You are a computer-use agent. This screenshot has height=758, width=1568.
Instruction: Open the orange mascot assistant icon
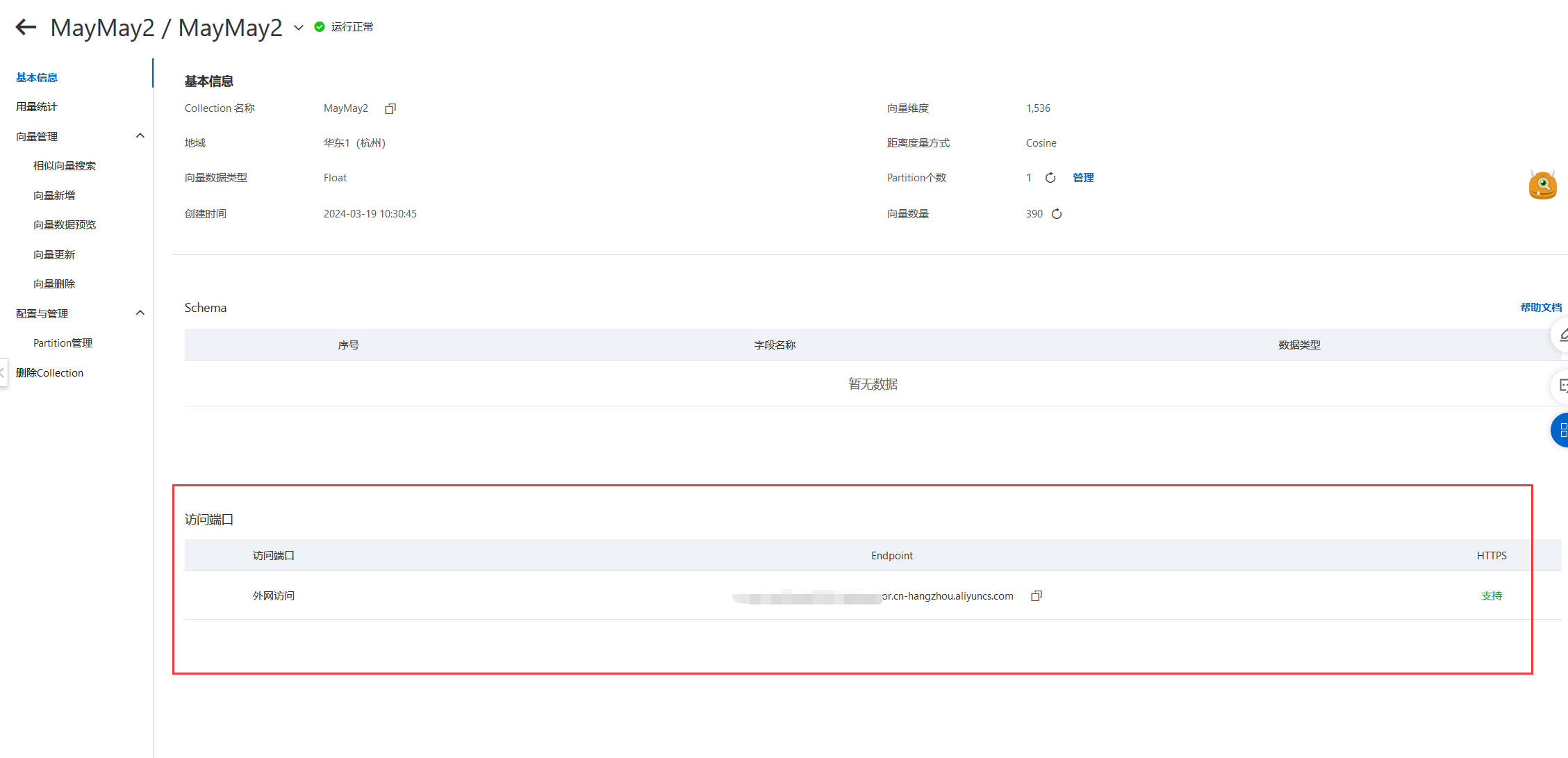coord(1542,185)
